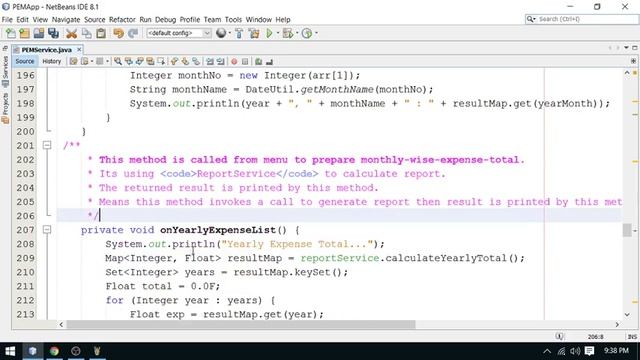Maximize the editor window icon
Viewport: 640px width, 360px height.
tap(635, 48)
